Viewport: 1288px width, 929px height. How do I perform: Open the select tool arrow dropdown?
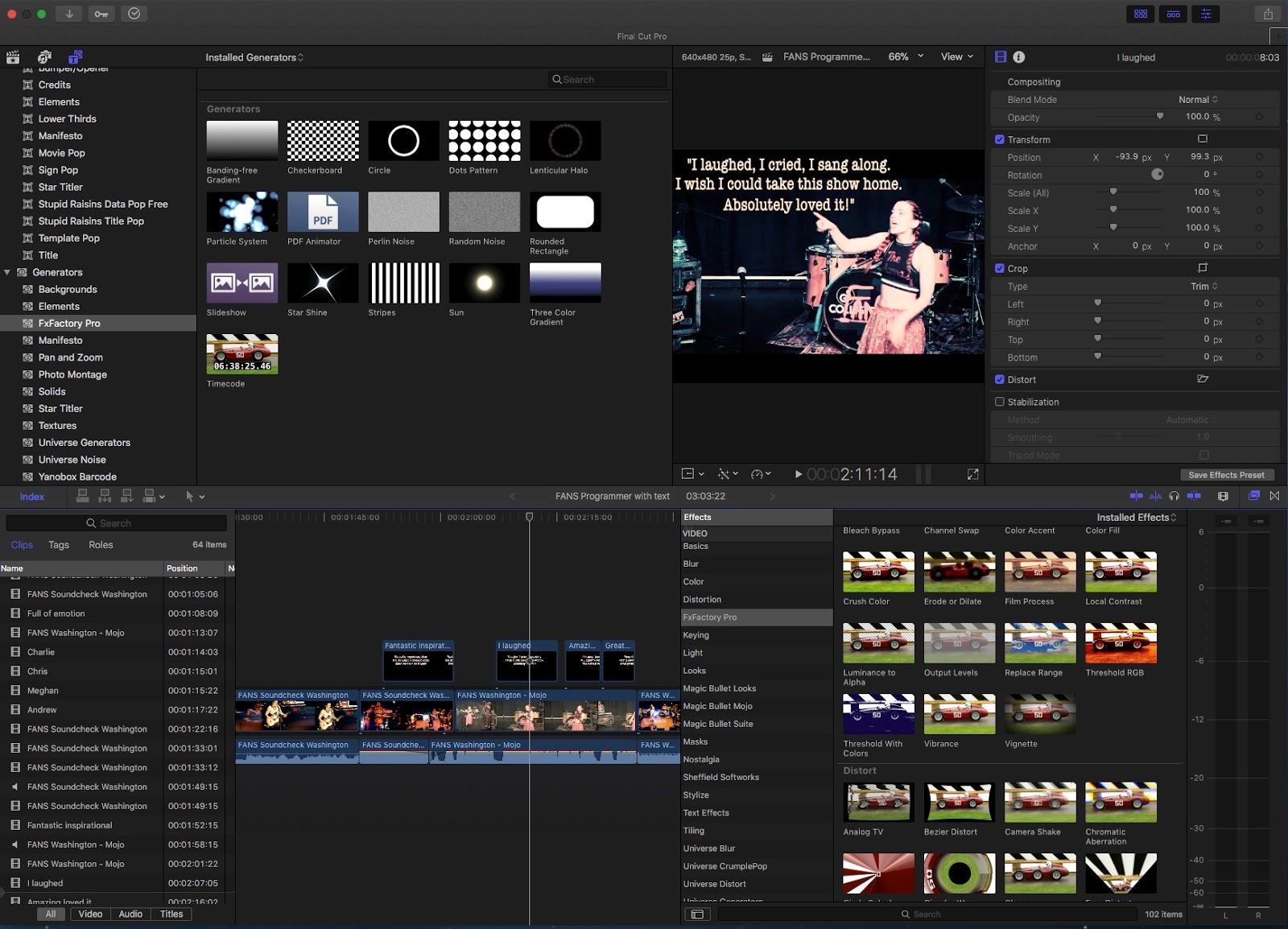tap(195, 497)
